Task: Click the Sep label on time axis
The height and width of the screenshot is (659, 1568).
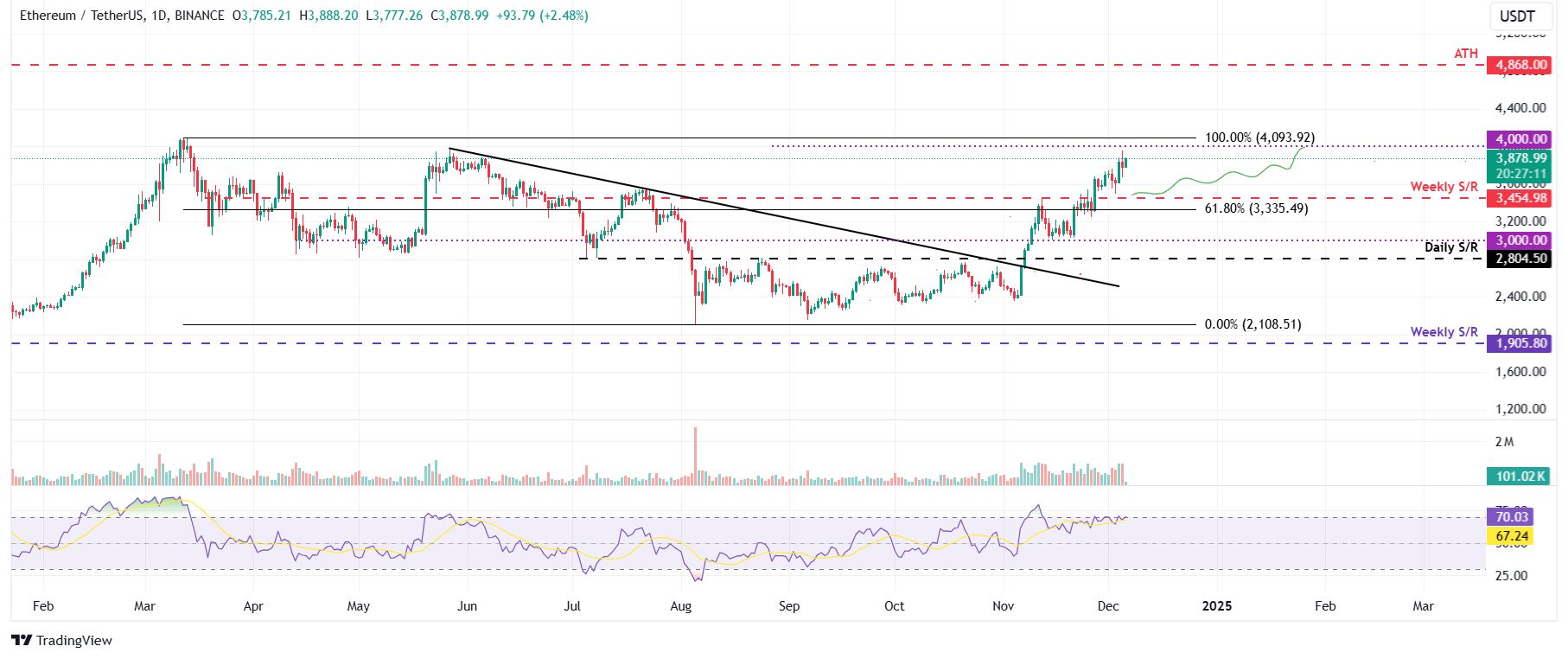Action: coord(789,606)
